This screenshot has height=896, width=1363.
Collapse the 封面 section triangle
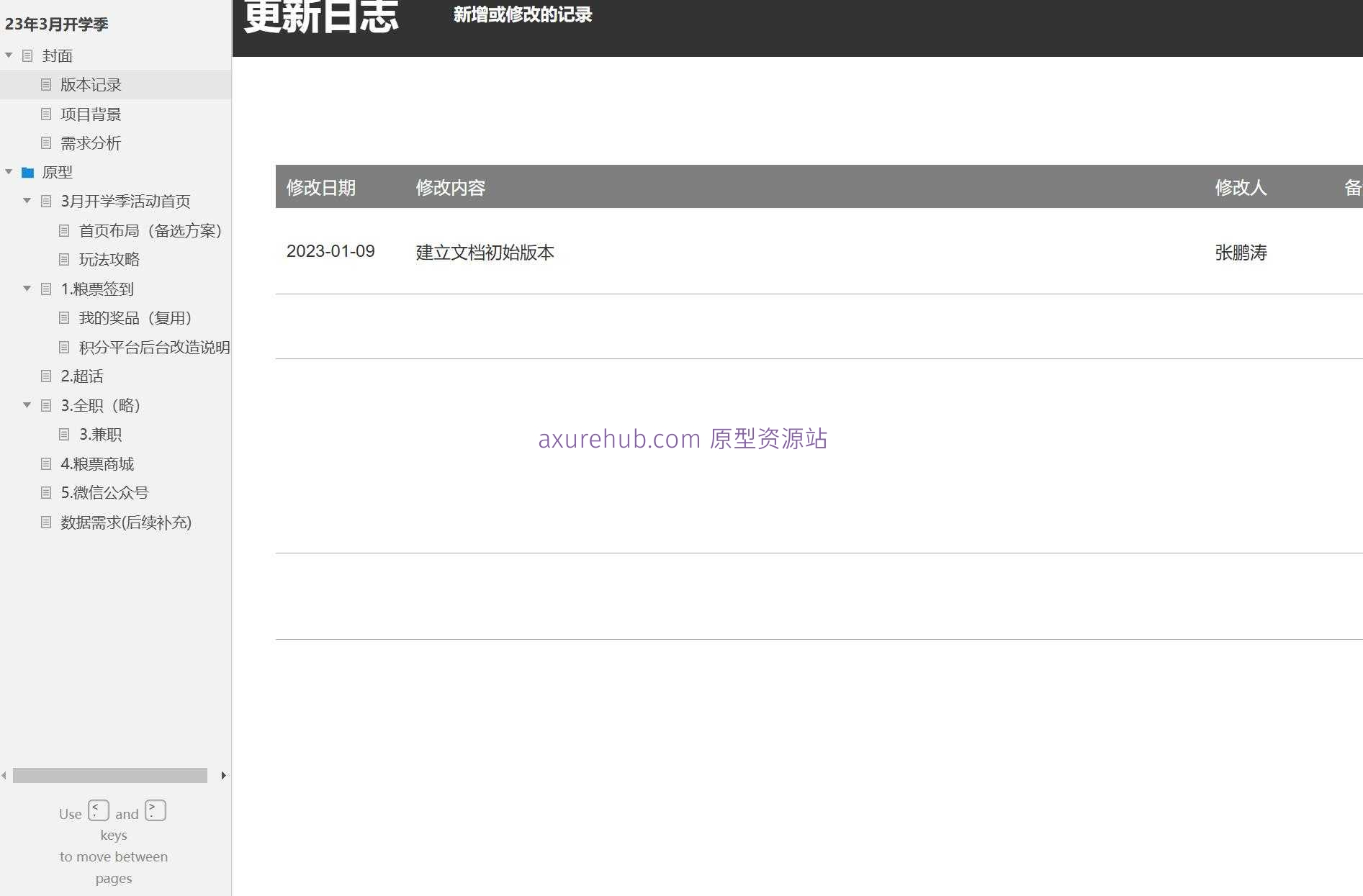pos(9,55)
